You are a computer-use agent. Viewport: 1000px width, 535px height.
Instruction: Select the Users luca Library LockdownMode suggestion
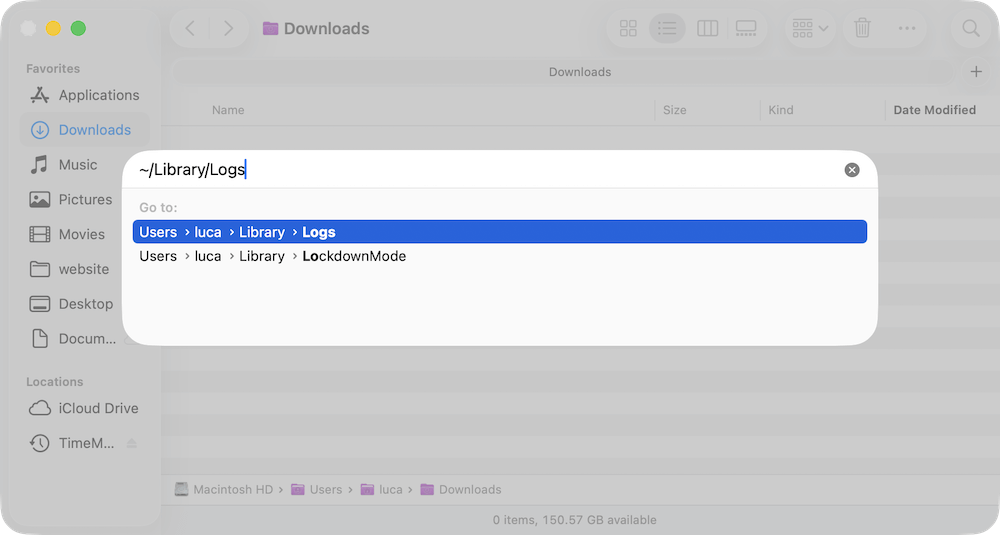pos(499,256)
